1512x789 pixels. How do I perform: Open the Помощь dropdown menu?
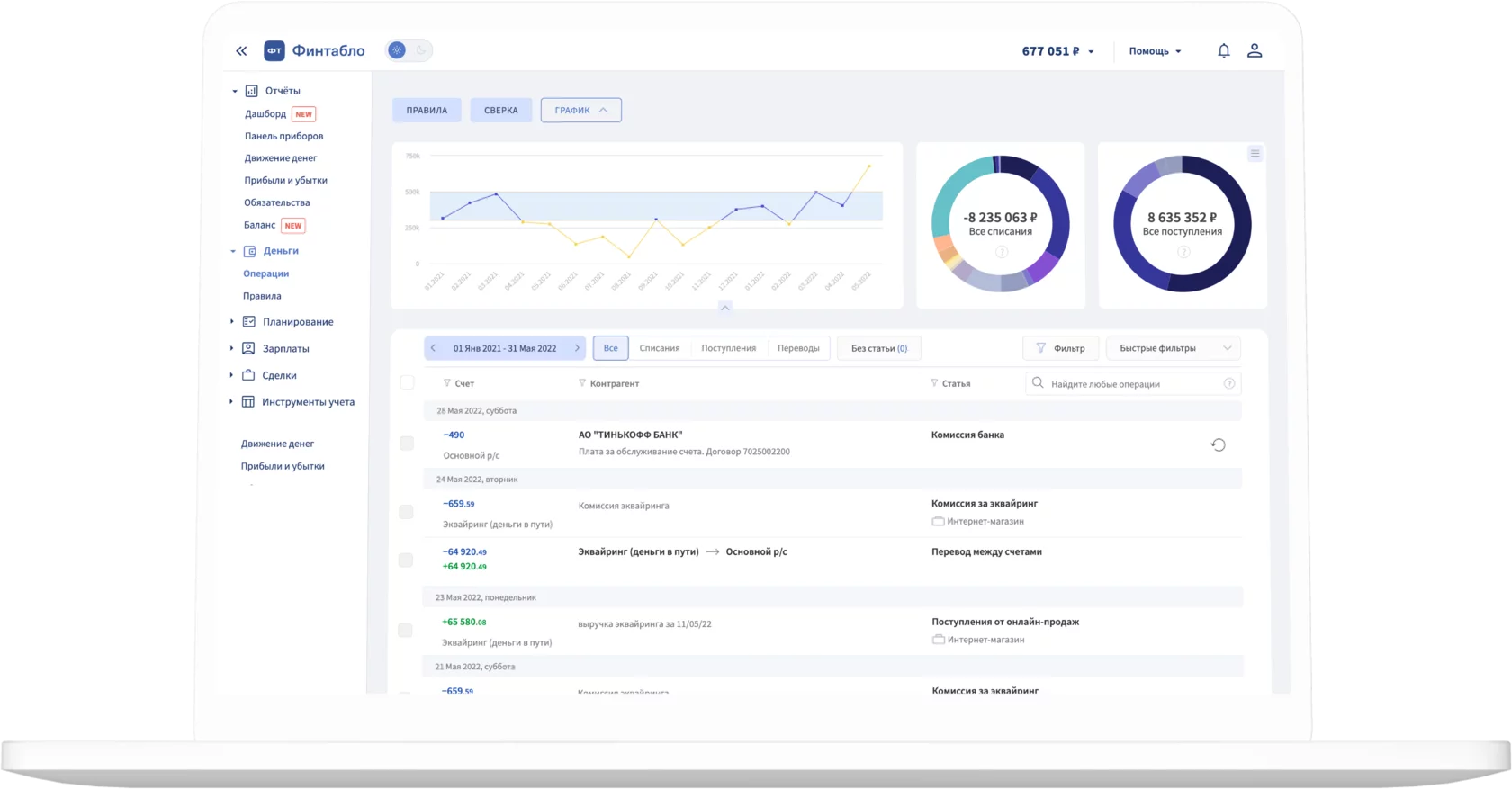(1155, 51)
